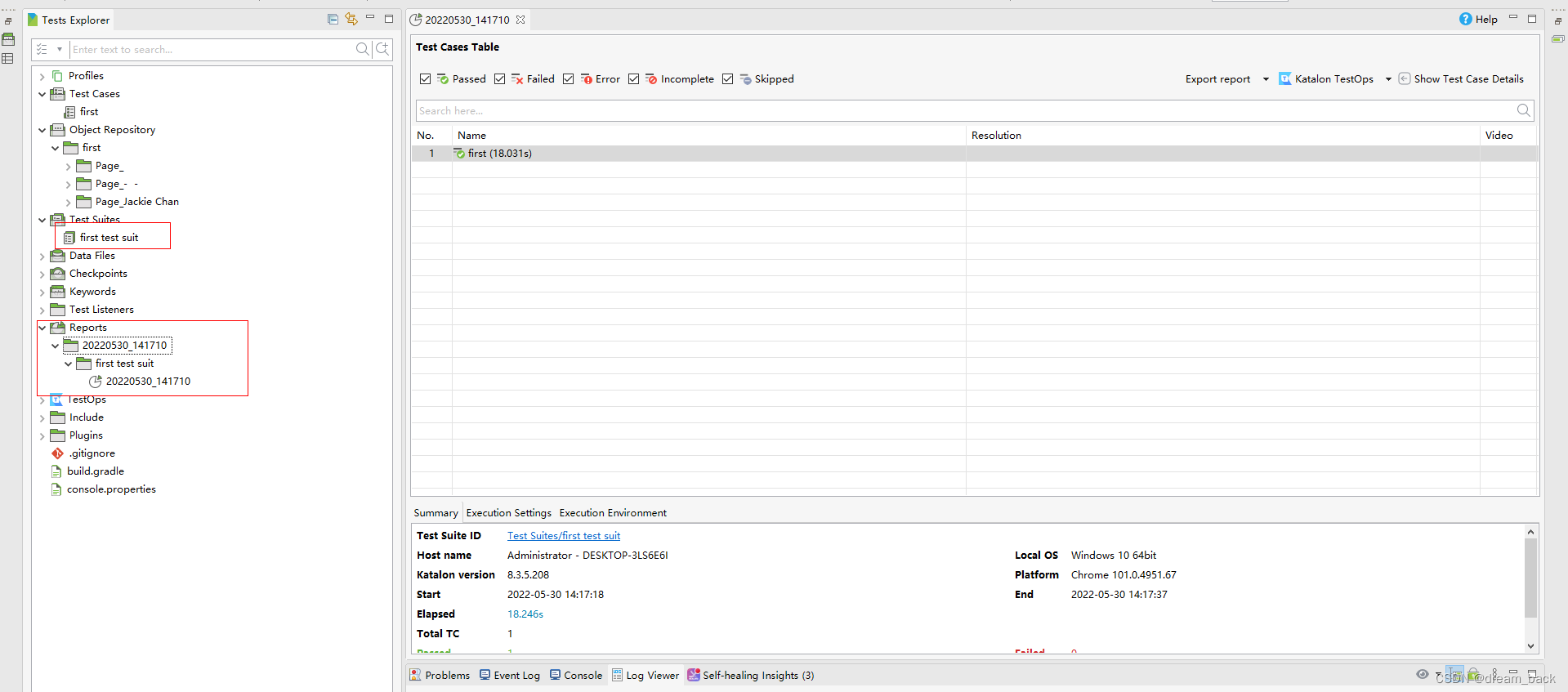Close the 20220530_141710 editor tab

coord(520,20)
